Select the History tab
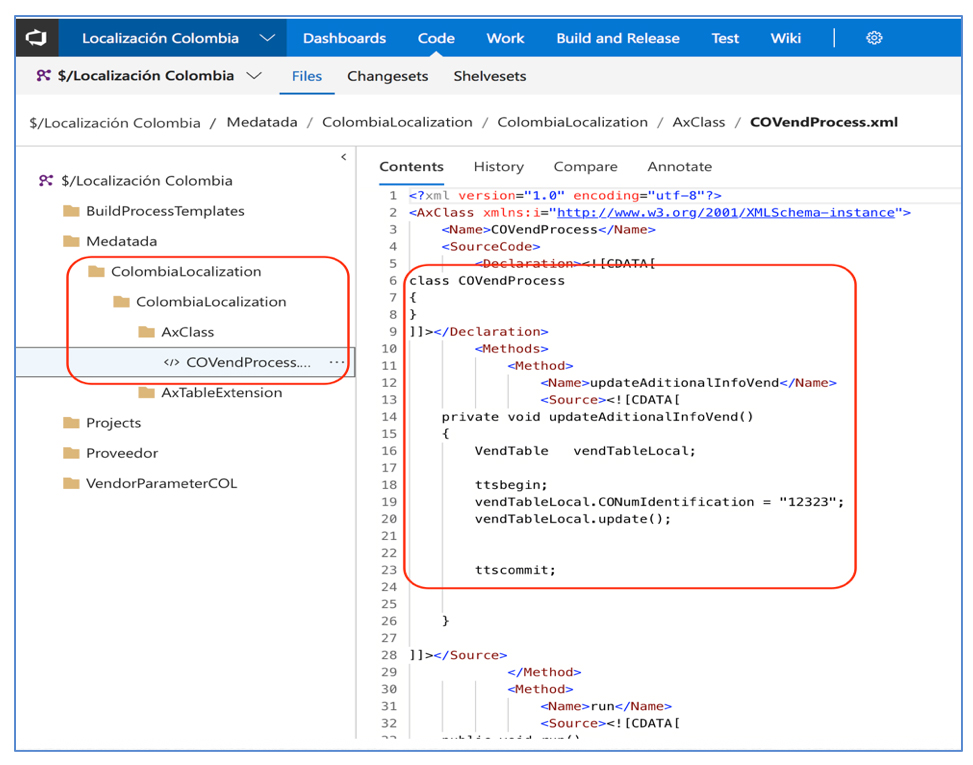 click(498, 167)
